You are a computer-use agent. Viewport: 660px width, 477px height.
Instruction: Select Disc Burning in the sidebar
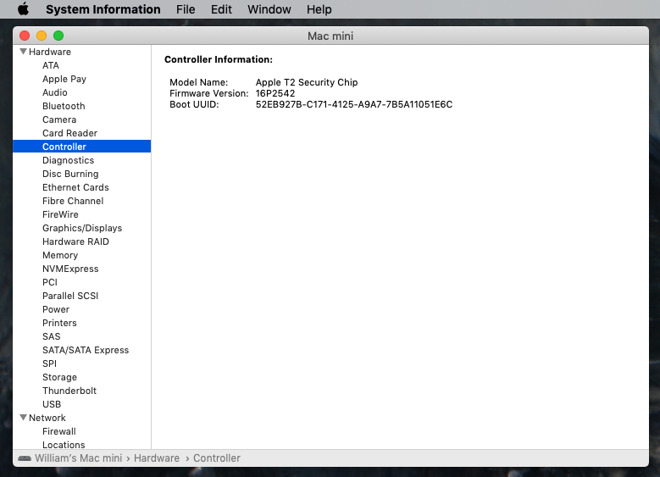[x=70, y=174]
